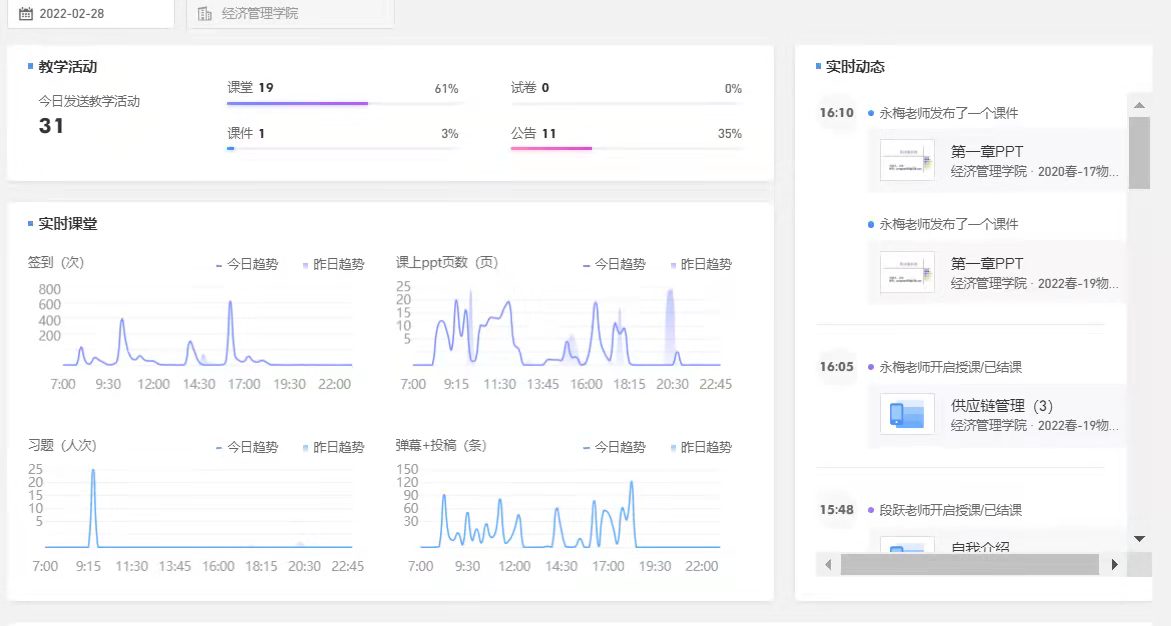
Task: Toggle 今日趋势 legend in 弹幕+投稿 chart
Action: click(615, 448)
